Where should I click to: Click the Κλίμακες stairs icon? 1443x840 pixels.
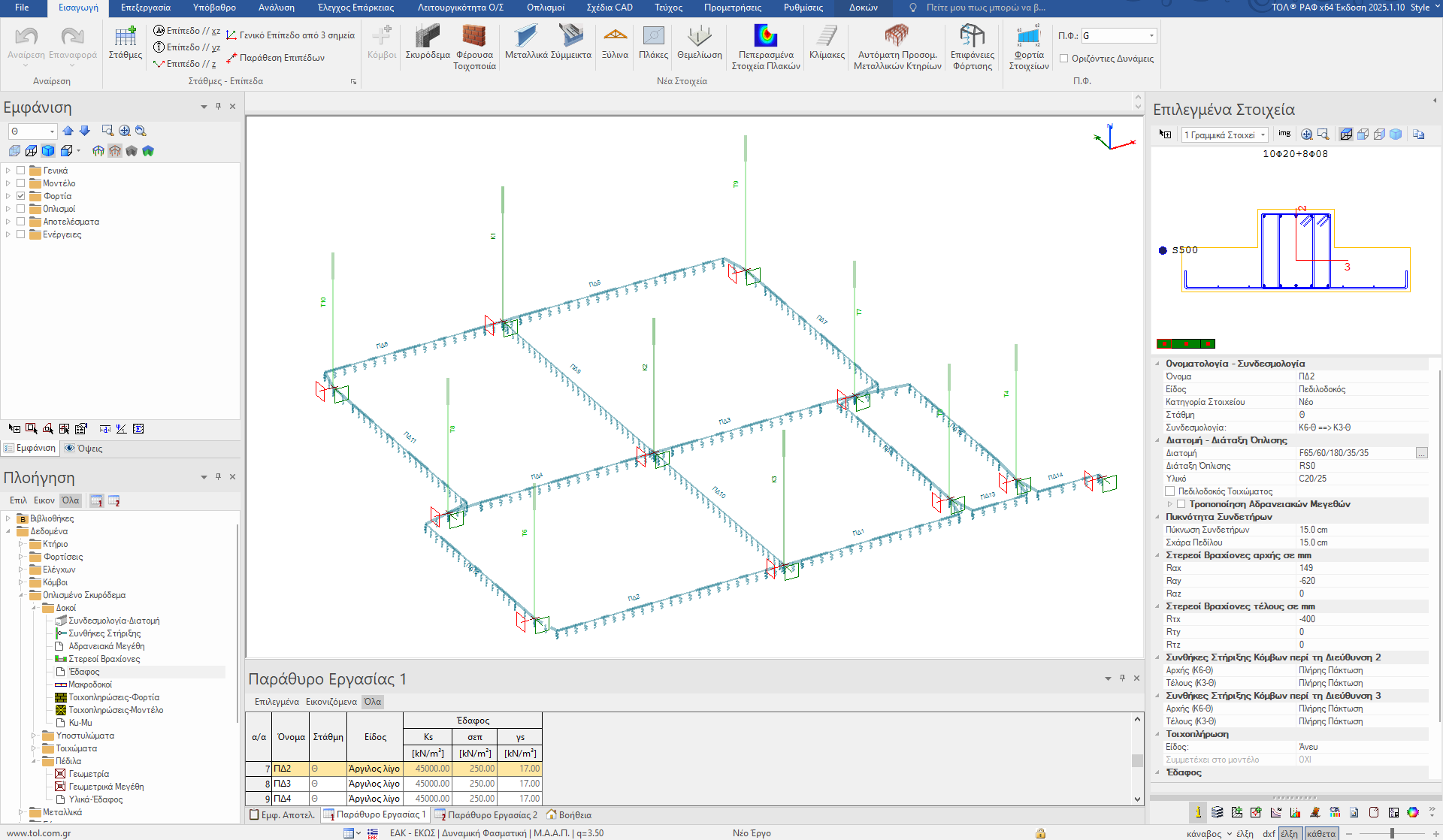pyautogui.click(x=827, y=37)
